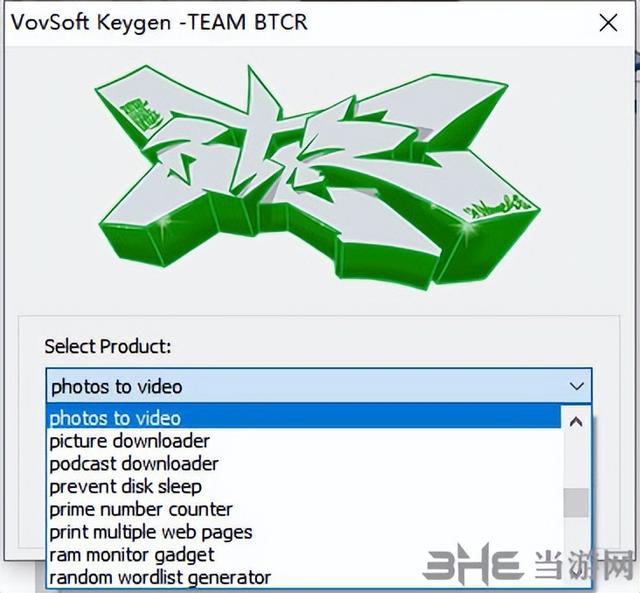Click the gray scrollbar thumb in list
The width and height of the screenshot is (640, 593).
point(576,503)
